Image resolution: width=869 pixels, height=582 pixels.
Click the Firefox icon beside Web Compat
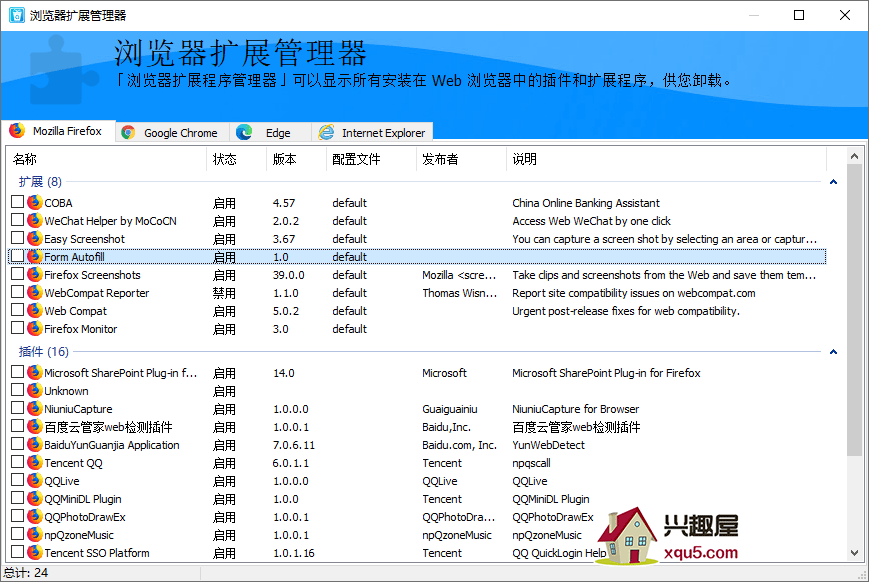coord(34,310)
